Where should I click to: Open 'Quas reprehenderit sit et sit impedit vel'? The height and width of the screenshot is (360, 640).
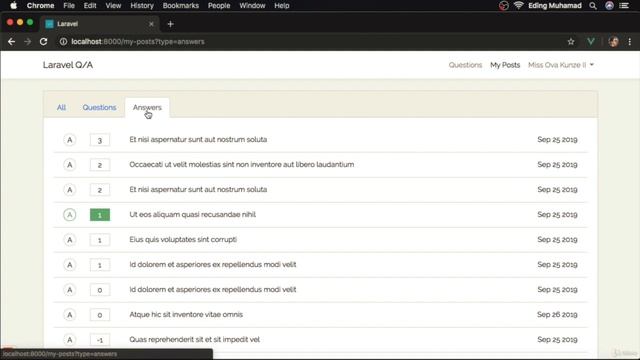194,340
